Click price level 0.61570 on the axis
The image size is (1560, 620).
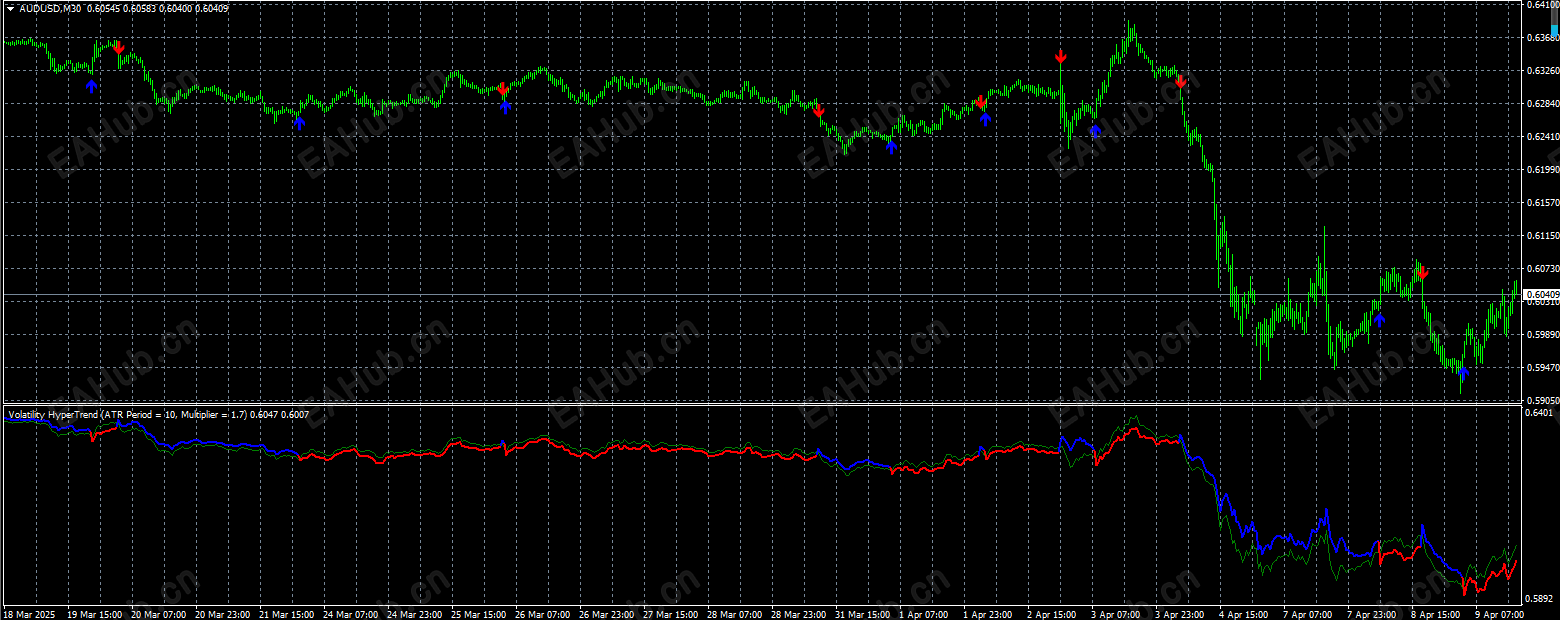pos(1541,203)
